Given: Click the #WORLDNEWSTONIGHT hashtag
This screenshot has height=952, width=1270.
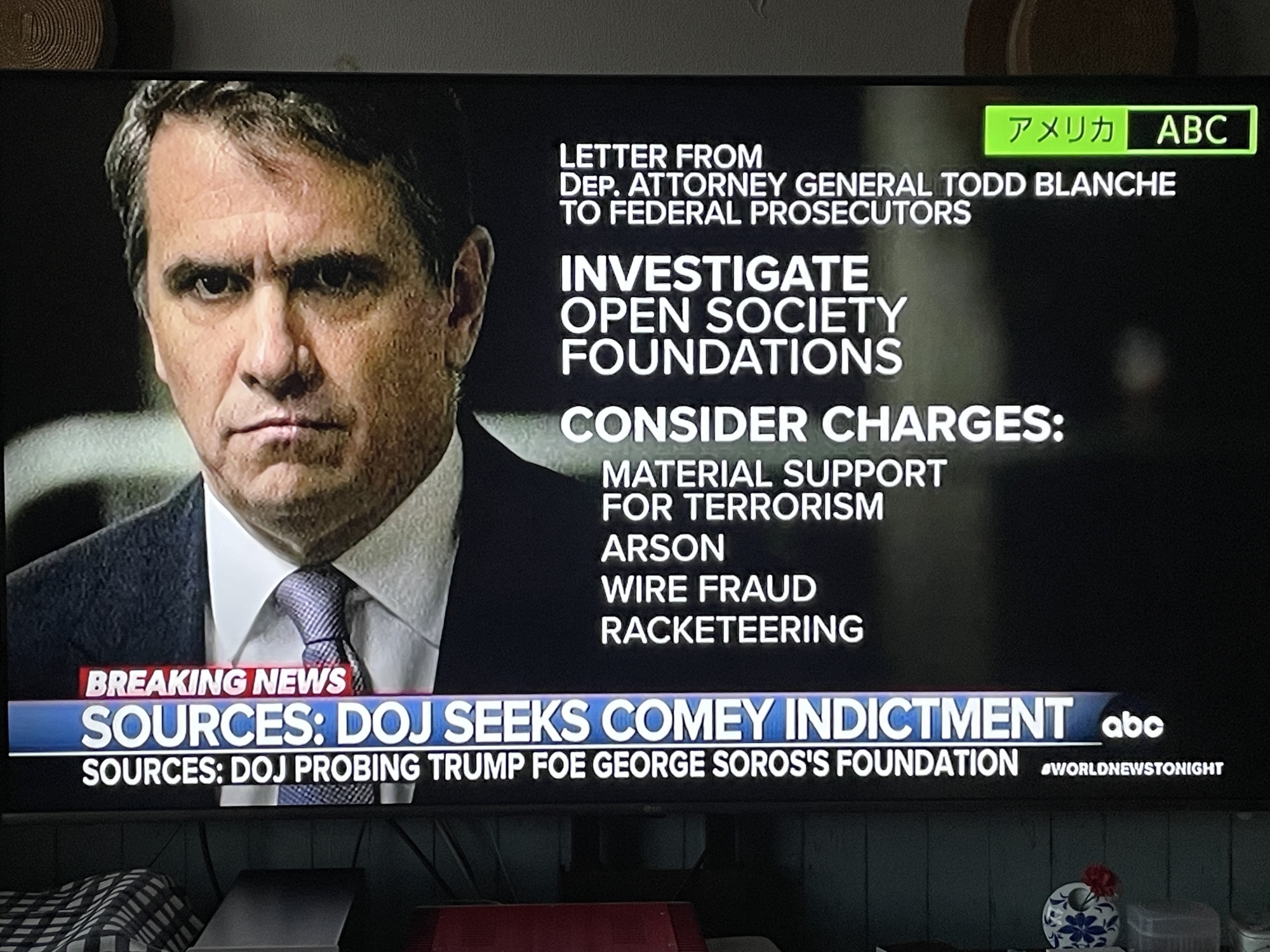Looking at the screenshot, I should coord(1132,769).
